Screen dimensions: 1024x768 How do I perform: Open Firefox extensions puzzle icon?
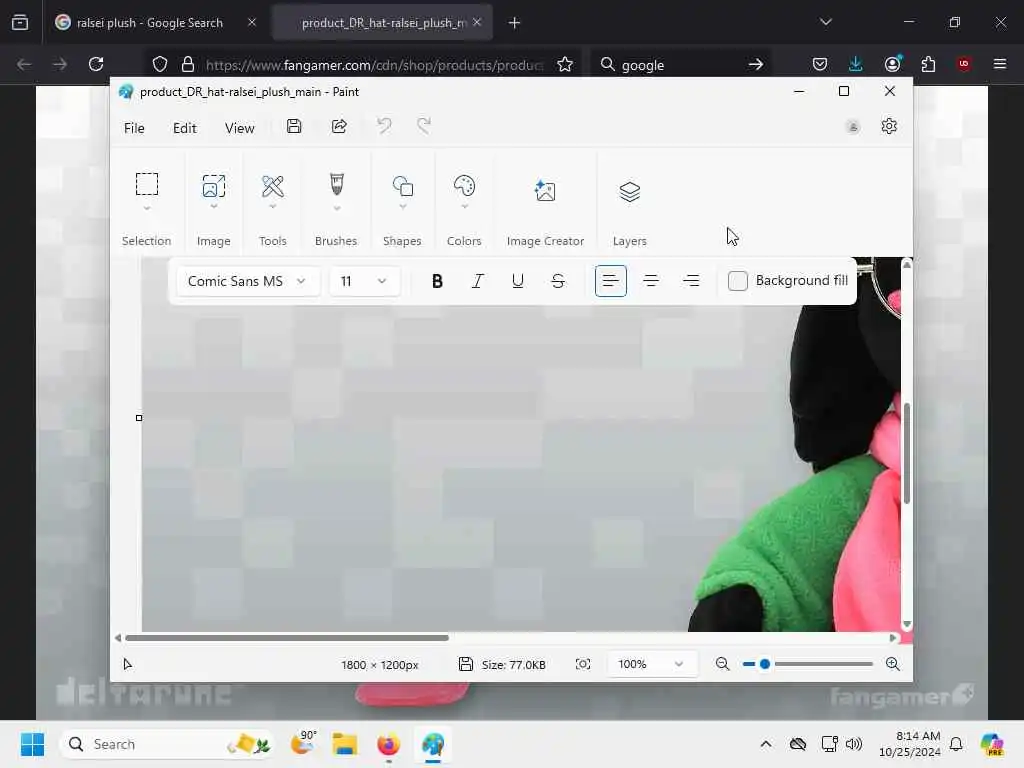928,64
